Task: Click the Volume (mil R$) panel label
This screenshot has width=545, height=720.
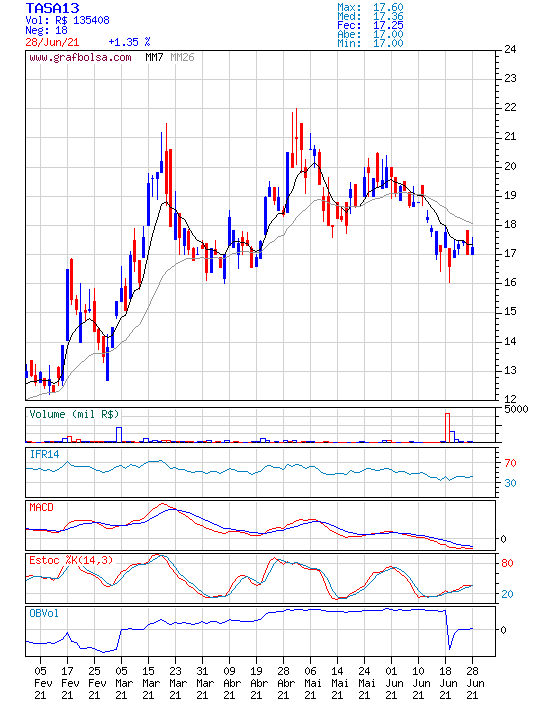Action: pyautogui.click(x=74, y=414)
